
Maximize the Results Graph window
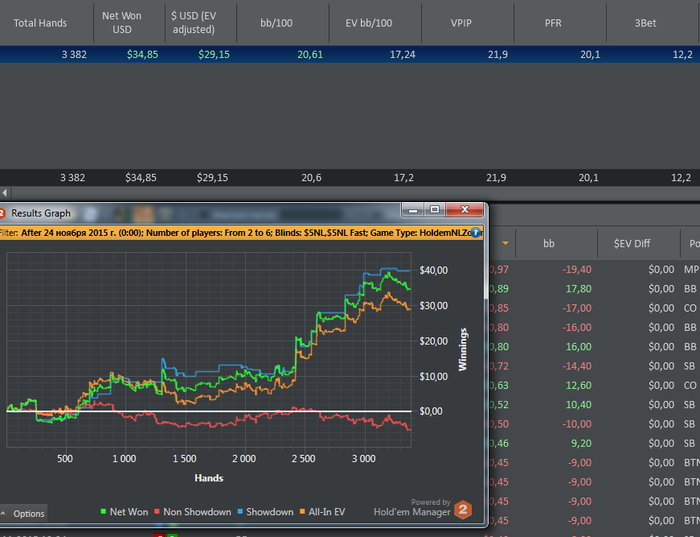pos(434,209)
